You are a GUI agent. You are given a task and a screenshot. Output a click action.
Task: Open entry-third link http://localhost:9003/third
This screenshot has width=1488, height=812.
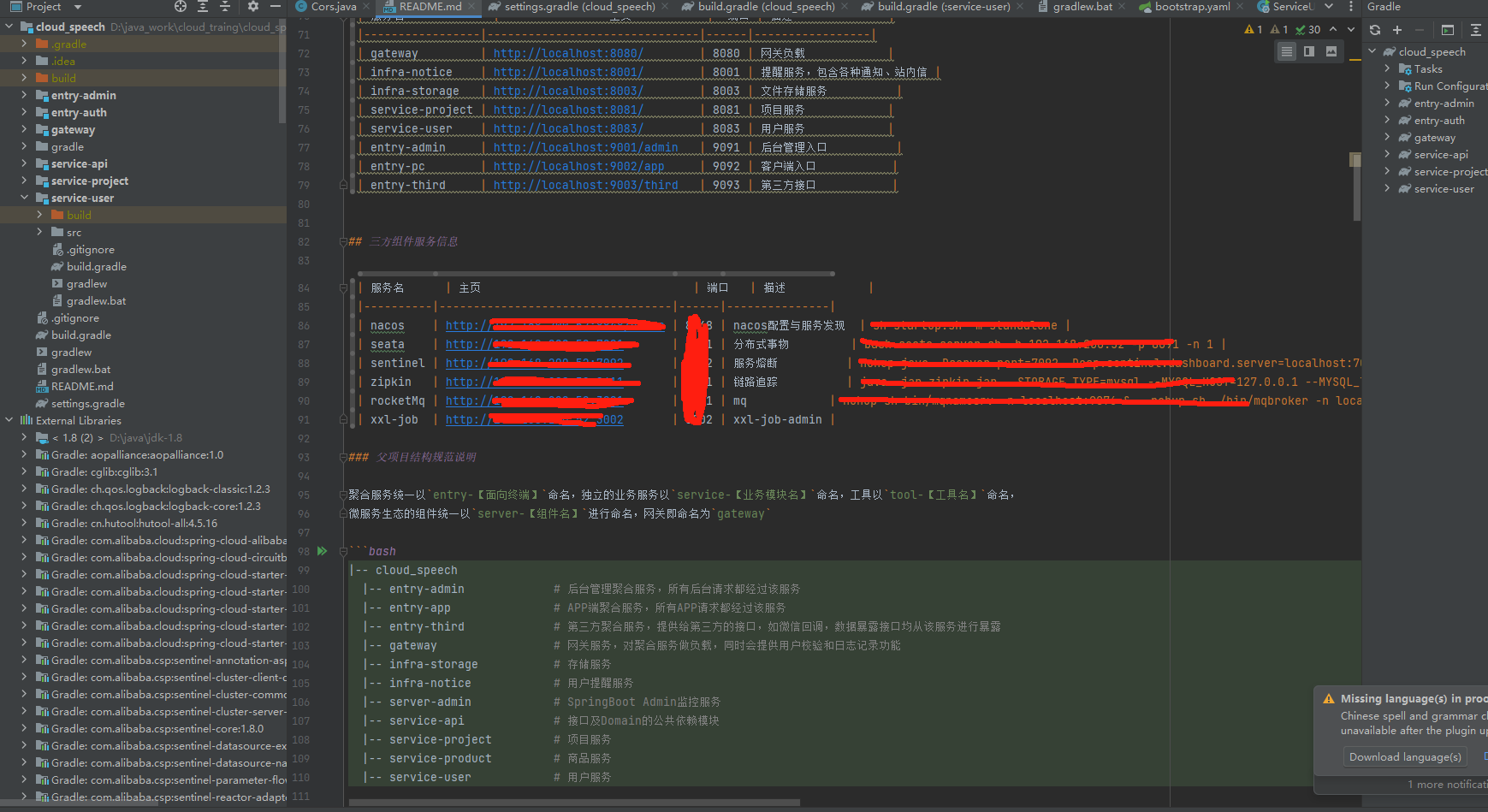point(585,185)
